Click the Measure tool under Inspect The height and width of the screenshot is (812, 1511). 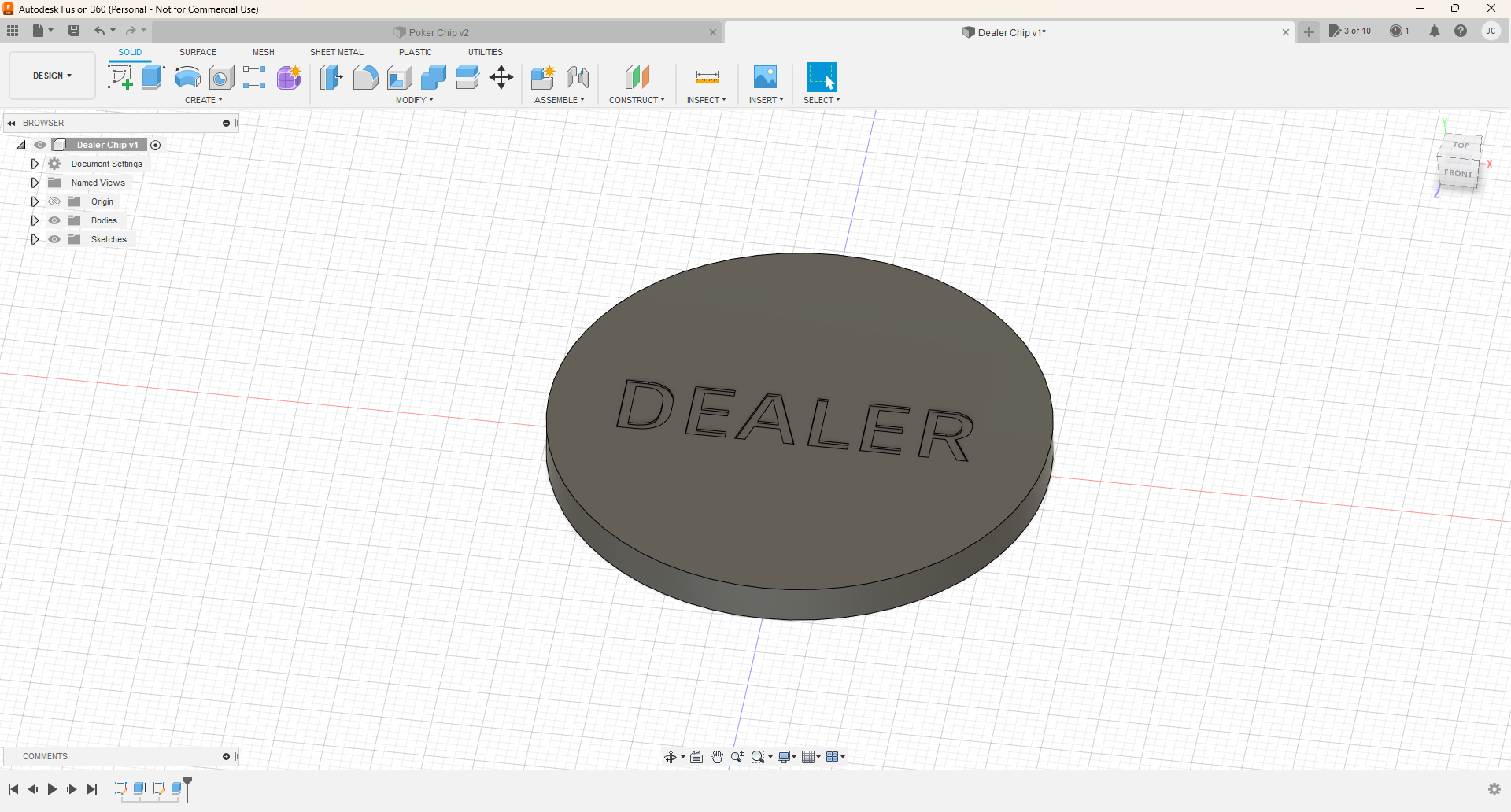pos(707,77)
